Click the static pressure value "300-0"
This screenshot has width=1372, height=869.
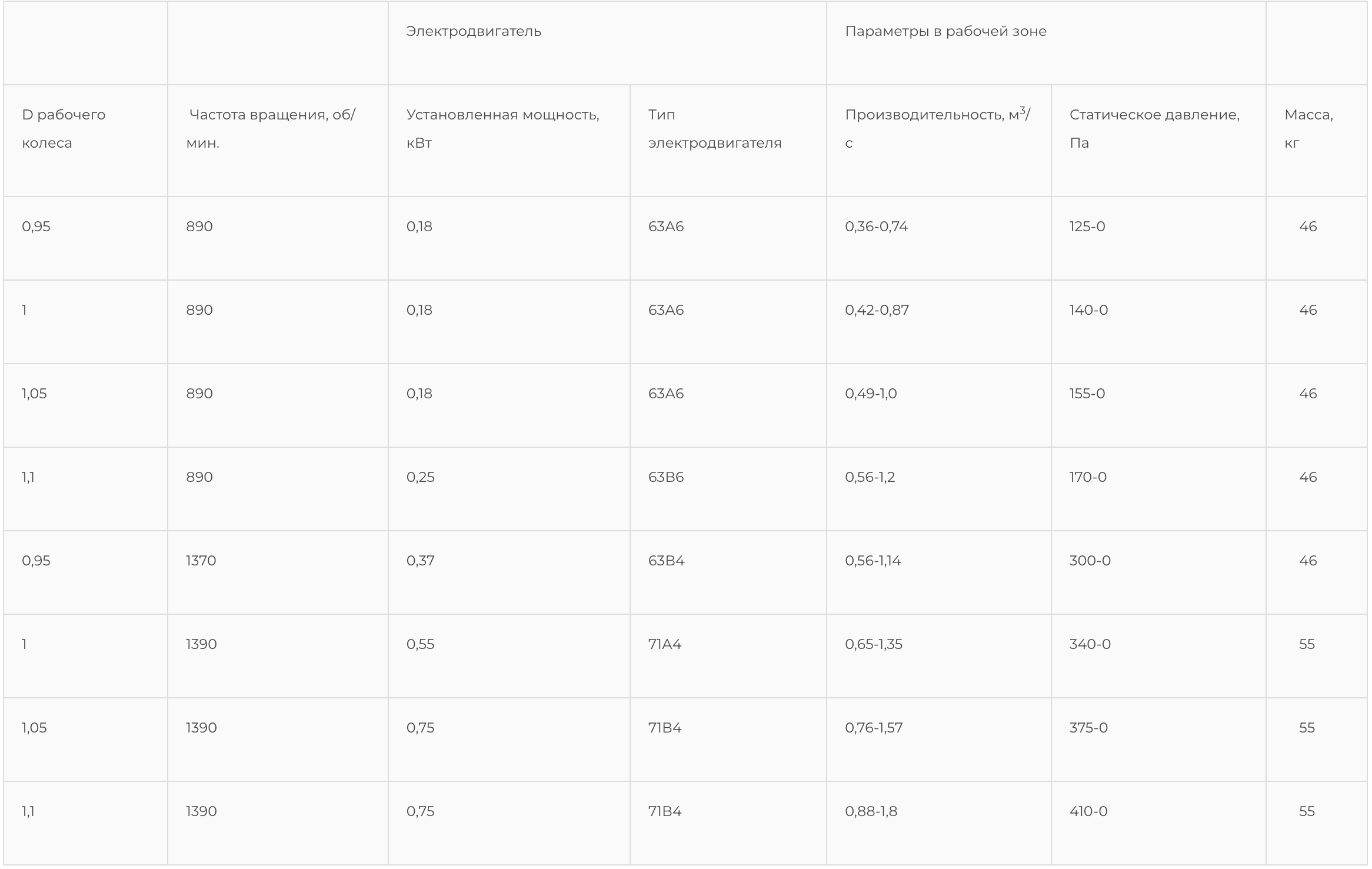pyautogui.click(x=1090, y=561)
